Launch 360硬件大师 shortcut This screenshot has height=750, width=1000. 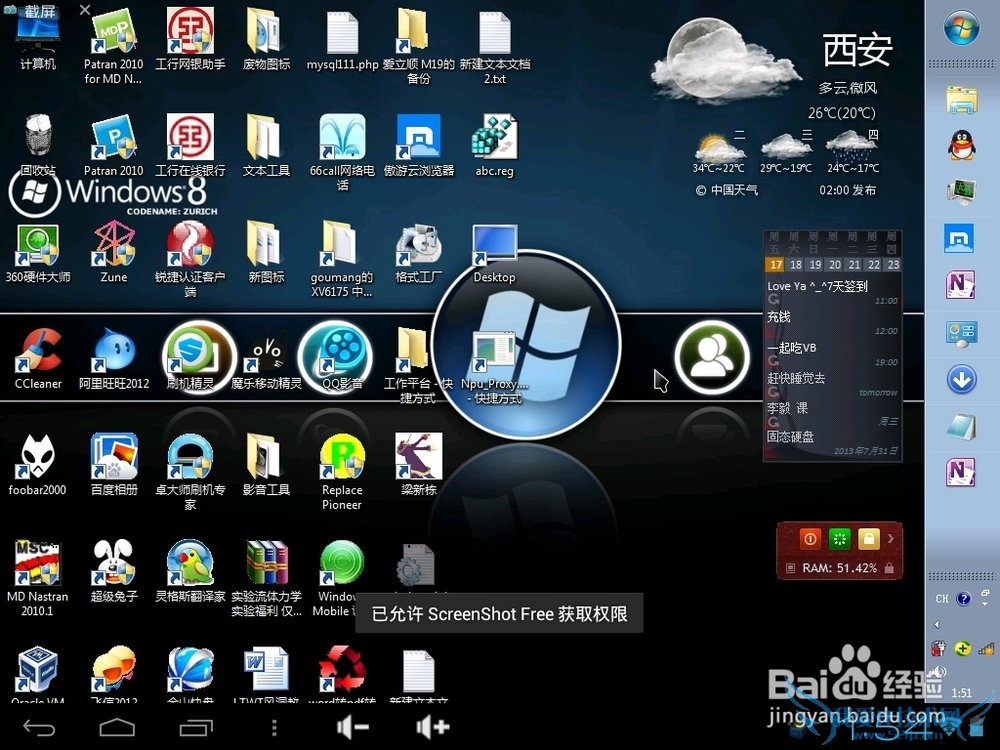[38, 253]
